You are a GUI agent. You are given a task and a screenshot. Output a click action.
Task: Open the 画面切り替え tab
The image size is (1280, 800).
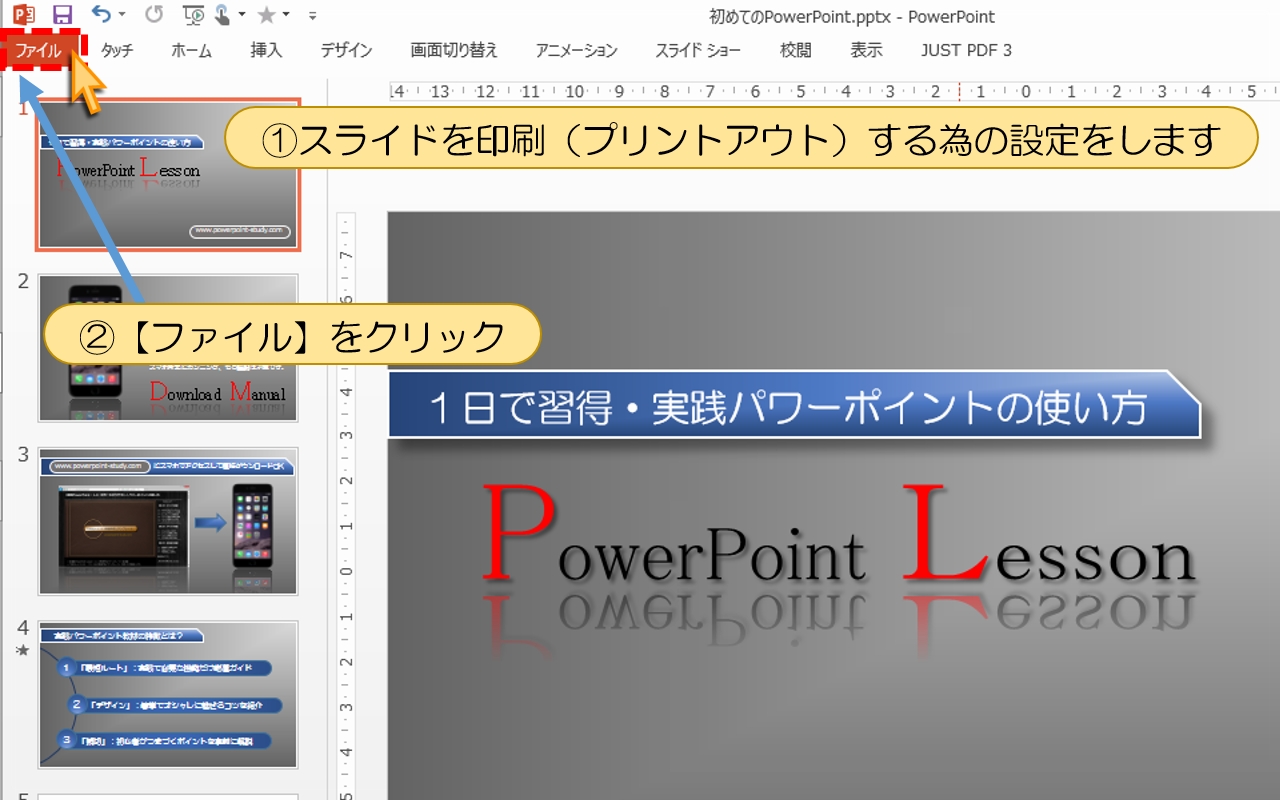tap(454, 50)
